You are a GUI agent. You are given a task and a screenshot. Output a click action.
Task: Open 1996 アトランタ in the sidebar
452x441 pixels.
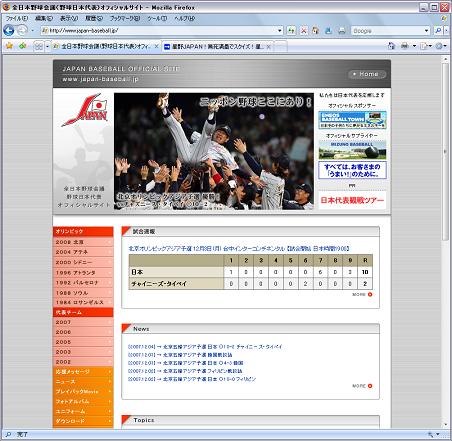[83, 273]
